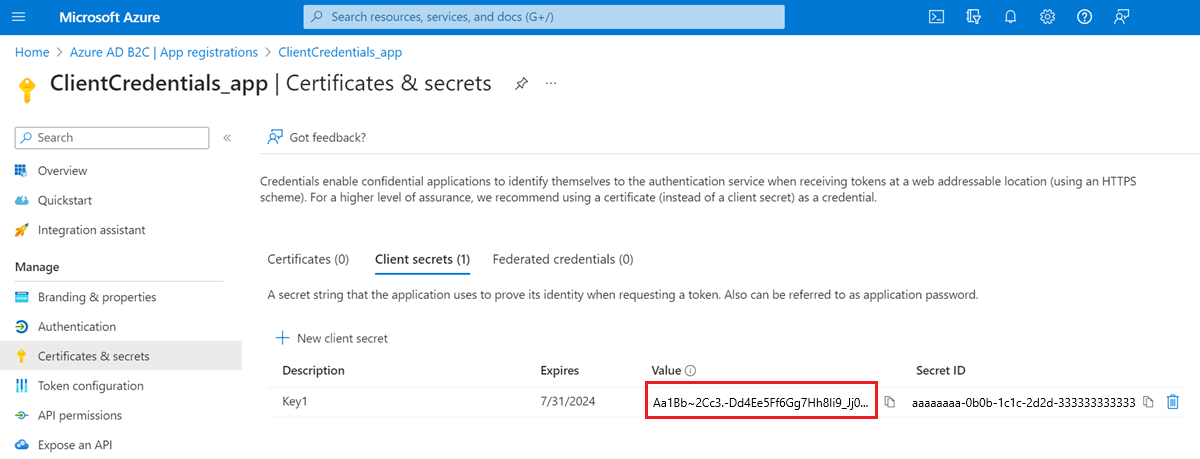Go to the Home breadcrumb link
Viewport: 1200px width, 459px height.
click(32, 52)
